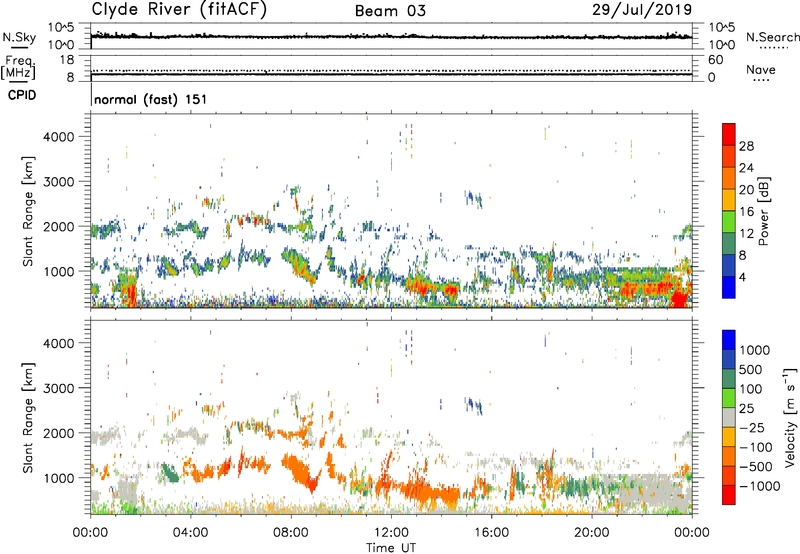800x554 pixels.
Task: Click the solid frequency line in Freq panel
Action: point(391,74)
